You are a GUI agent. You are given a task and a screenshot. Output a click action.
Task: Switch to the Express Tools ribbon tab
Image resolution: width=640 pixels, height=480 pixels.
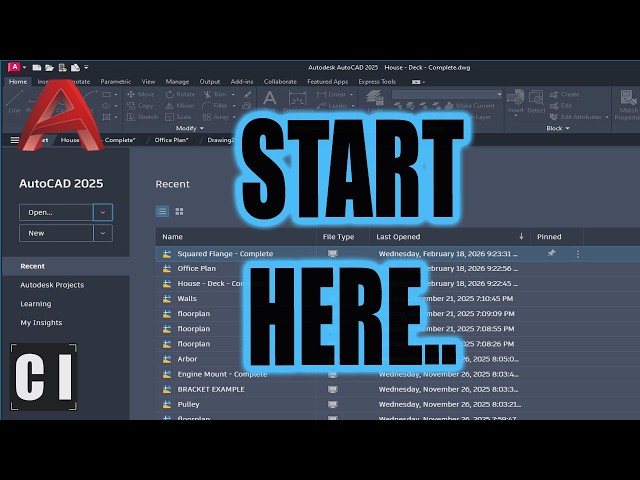pos(377,82)
